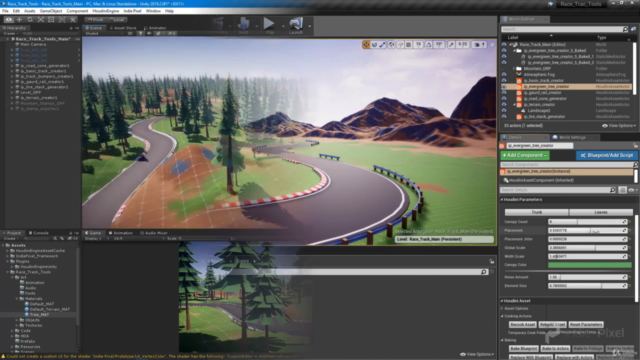Click the Blueprint/Add Script button
640x360 pixels.
tap(607, 155)
